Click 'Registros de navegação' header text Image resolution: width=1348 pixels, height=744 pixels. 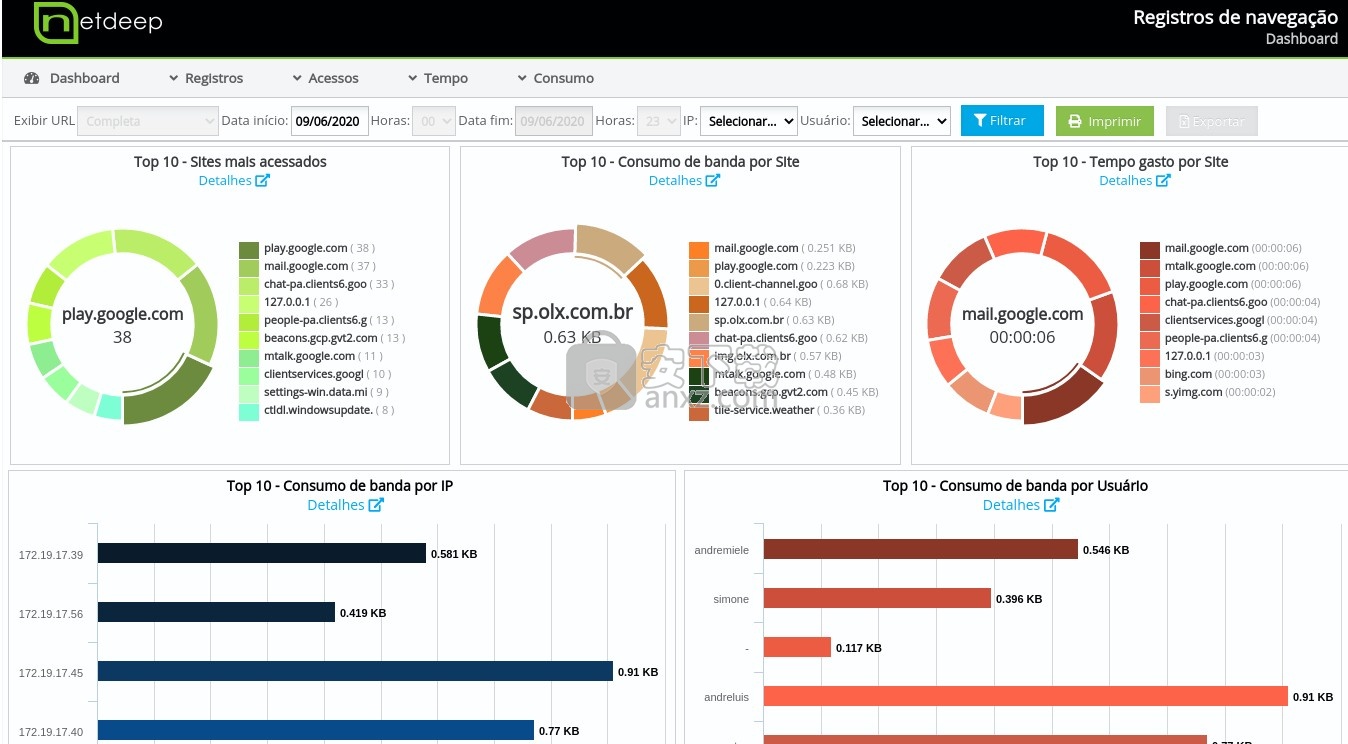coord(1235,17)
